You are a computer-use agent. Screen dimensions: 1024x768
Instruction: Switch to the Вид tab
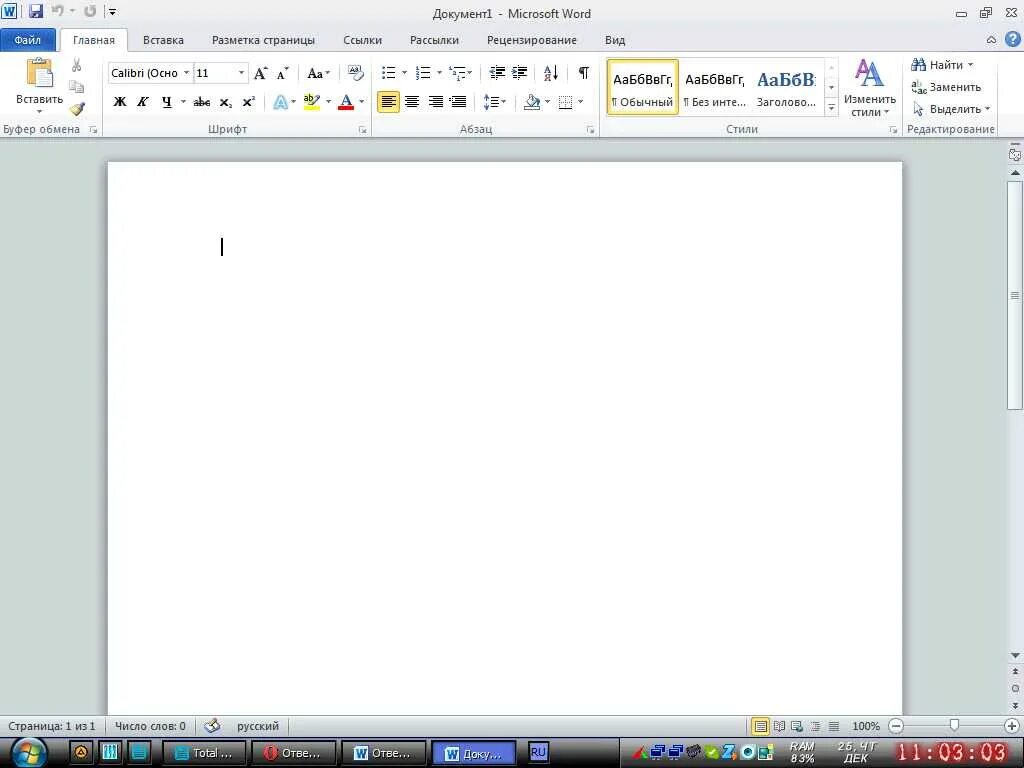coord(615,40)
